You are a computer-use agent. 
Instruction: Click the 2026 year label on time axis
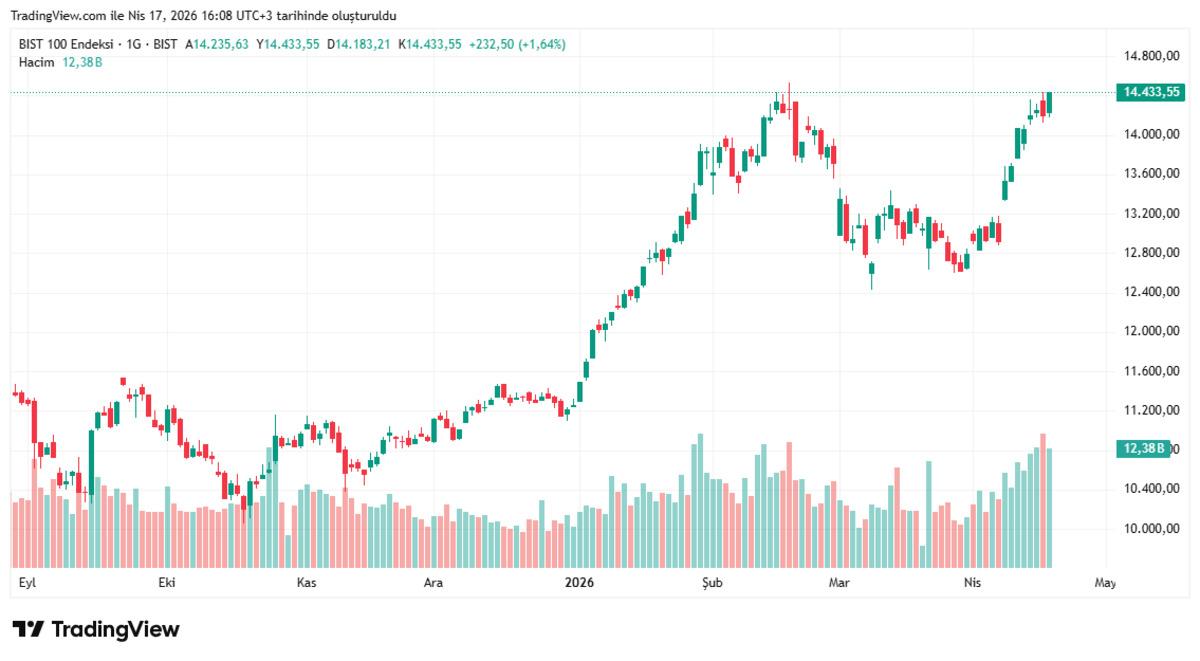(579, 582)
